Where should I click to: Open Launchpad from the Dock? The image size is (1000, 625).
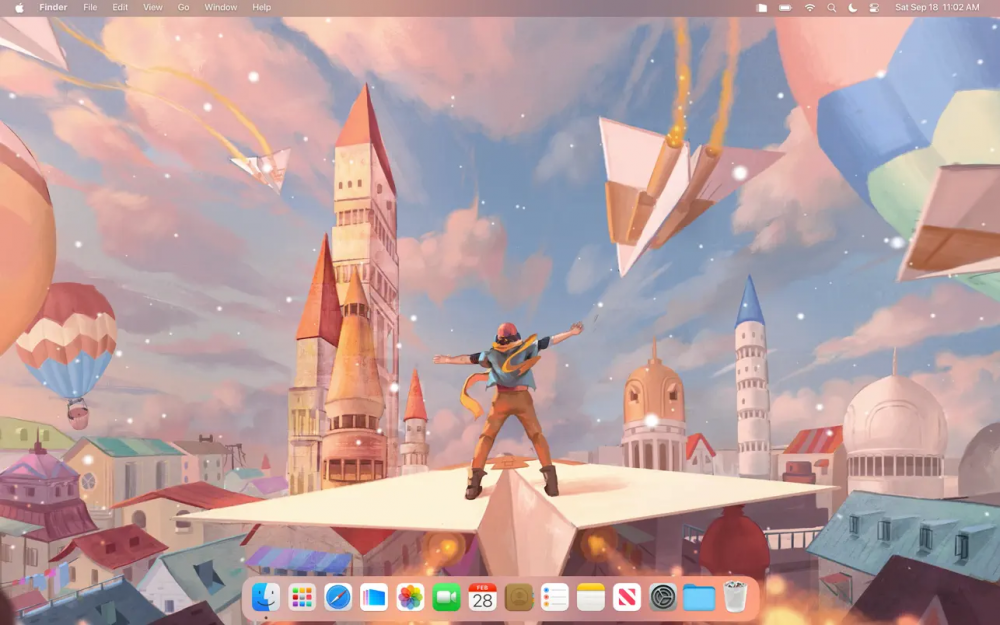click(300, 598)
